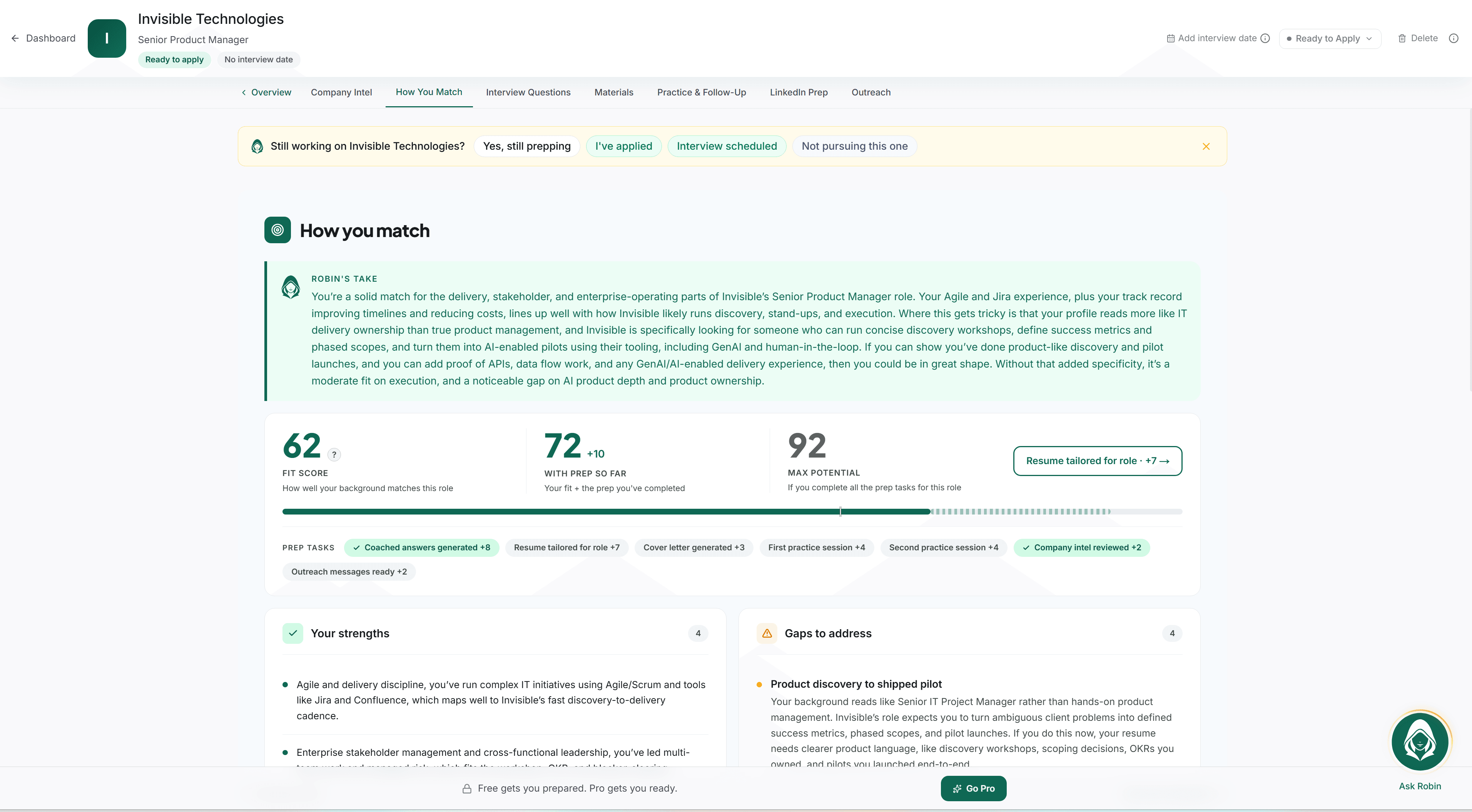Screen dimensions: 1472x812
Task: Go to the Materials tab
Action: tap(614, 92)
